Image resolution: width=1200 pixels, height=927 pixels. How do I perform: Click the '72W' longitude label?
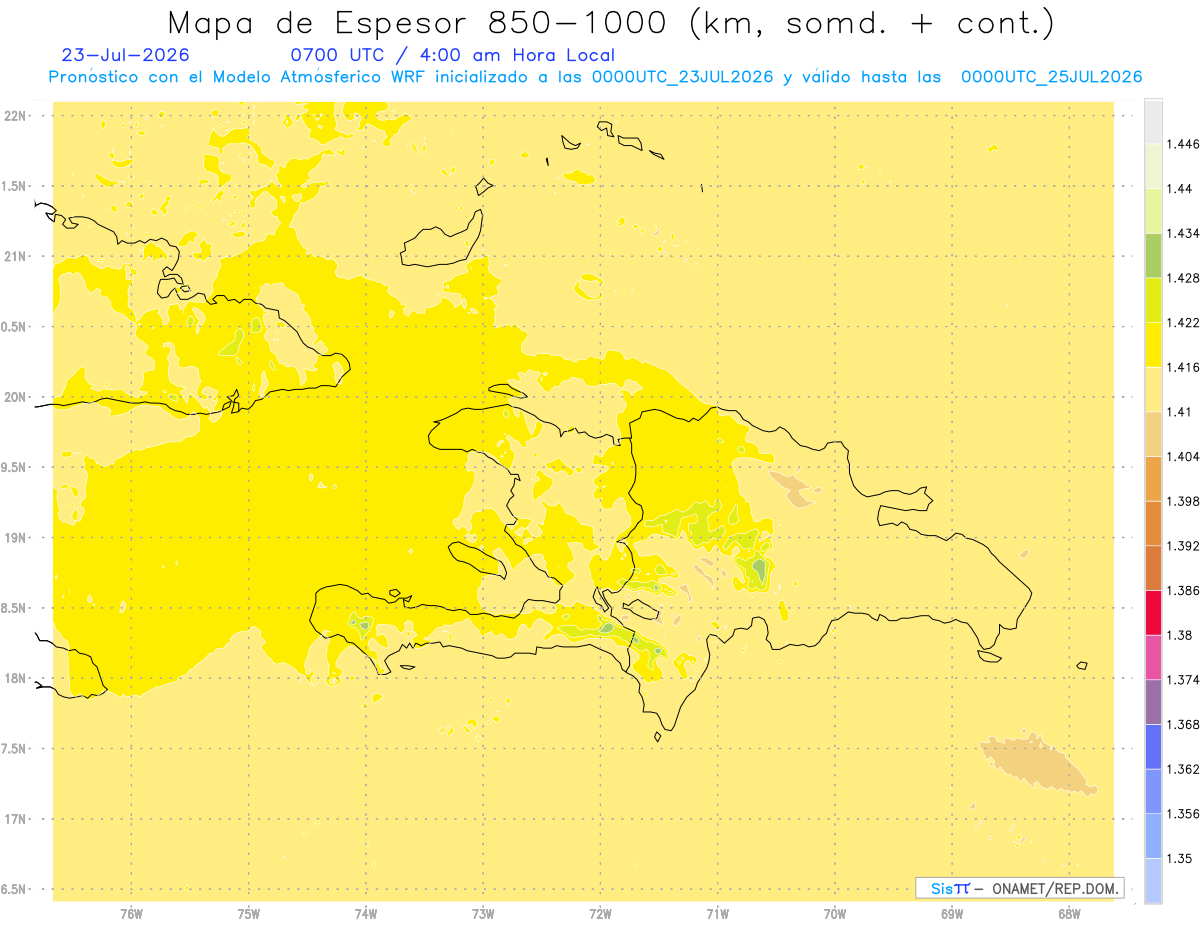pos(601,914)
